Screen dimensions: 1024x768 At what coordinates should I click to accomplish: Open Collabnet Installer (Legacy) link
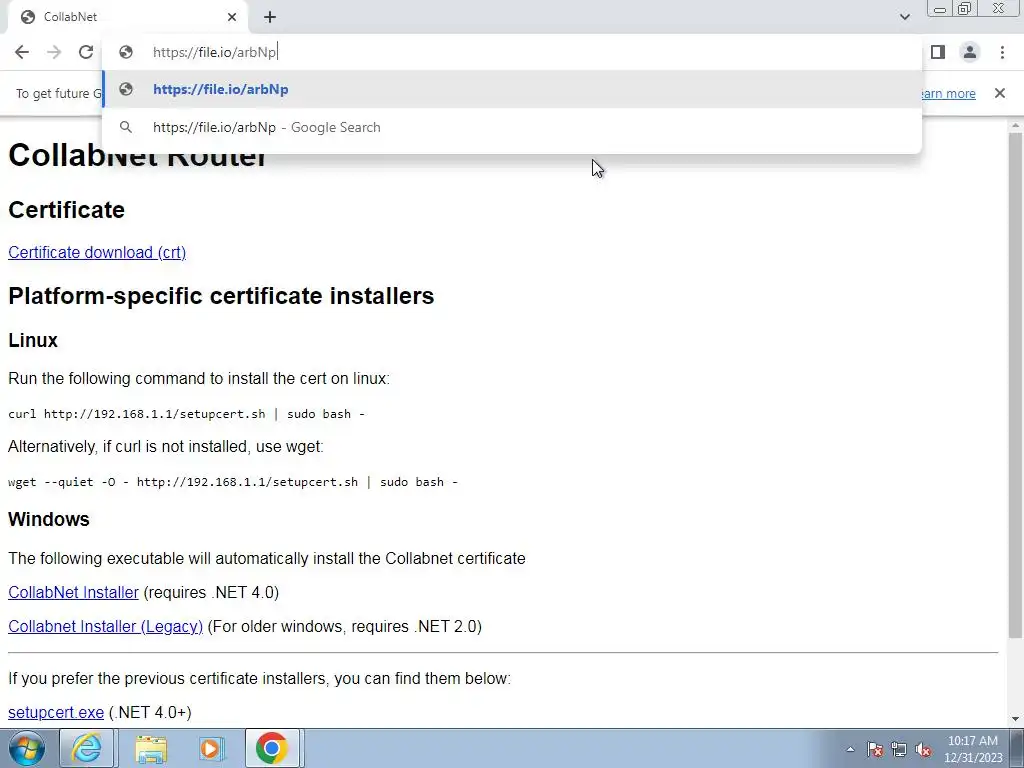click(105, 626)
